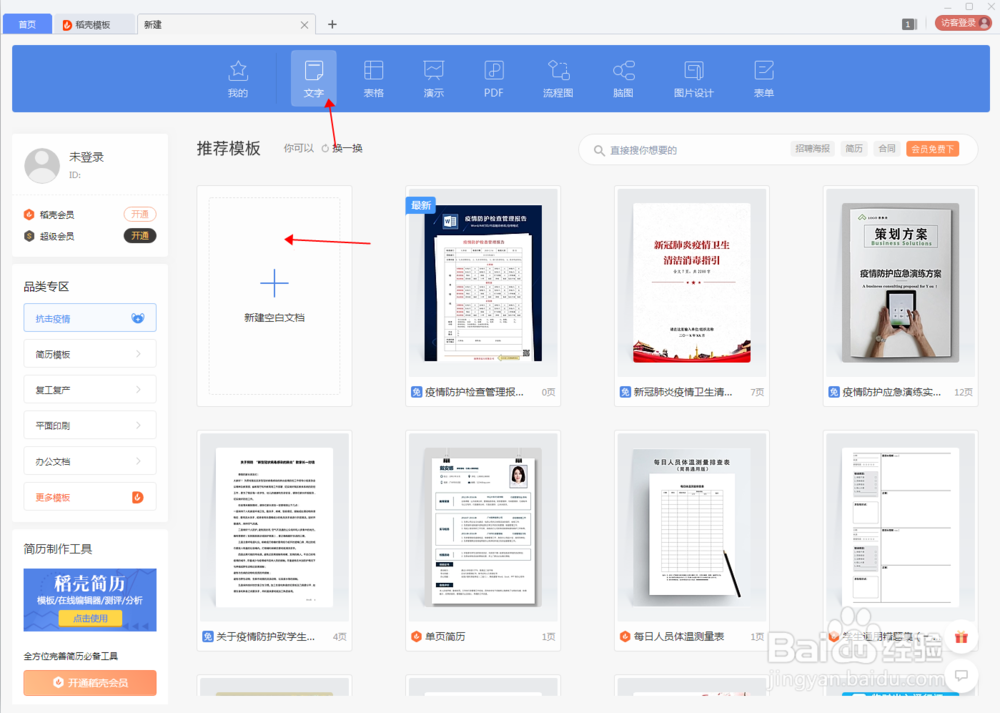
Task: Select the PDF icon
Action: pos(494,70)
